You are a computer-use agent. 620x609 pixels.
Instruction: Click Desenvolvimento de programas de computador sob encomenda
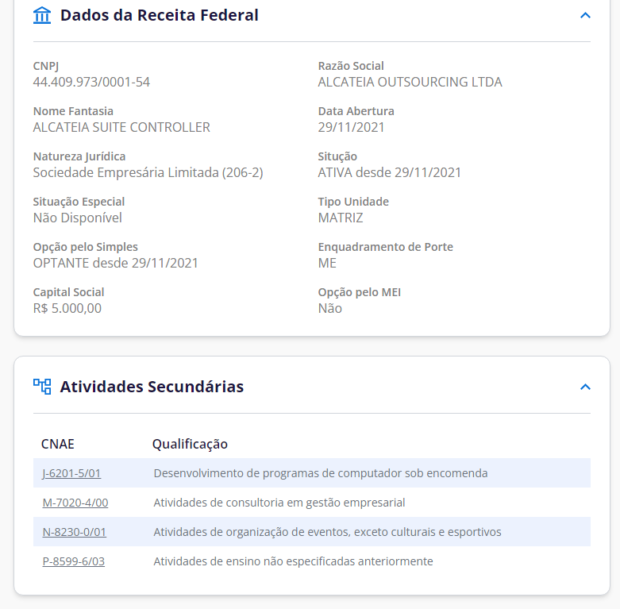point(320,473)
